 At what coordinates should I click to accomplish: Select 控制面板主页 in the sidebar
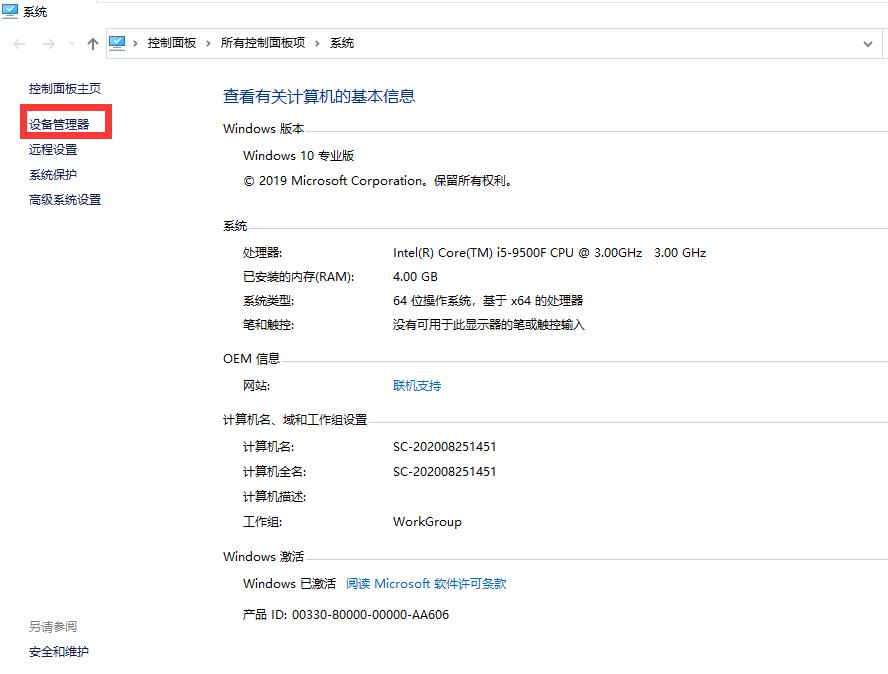[68, 88]
